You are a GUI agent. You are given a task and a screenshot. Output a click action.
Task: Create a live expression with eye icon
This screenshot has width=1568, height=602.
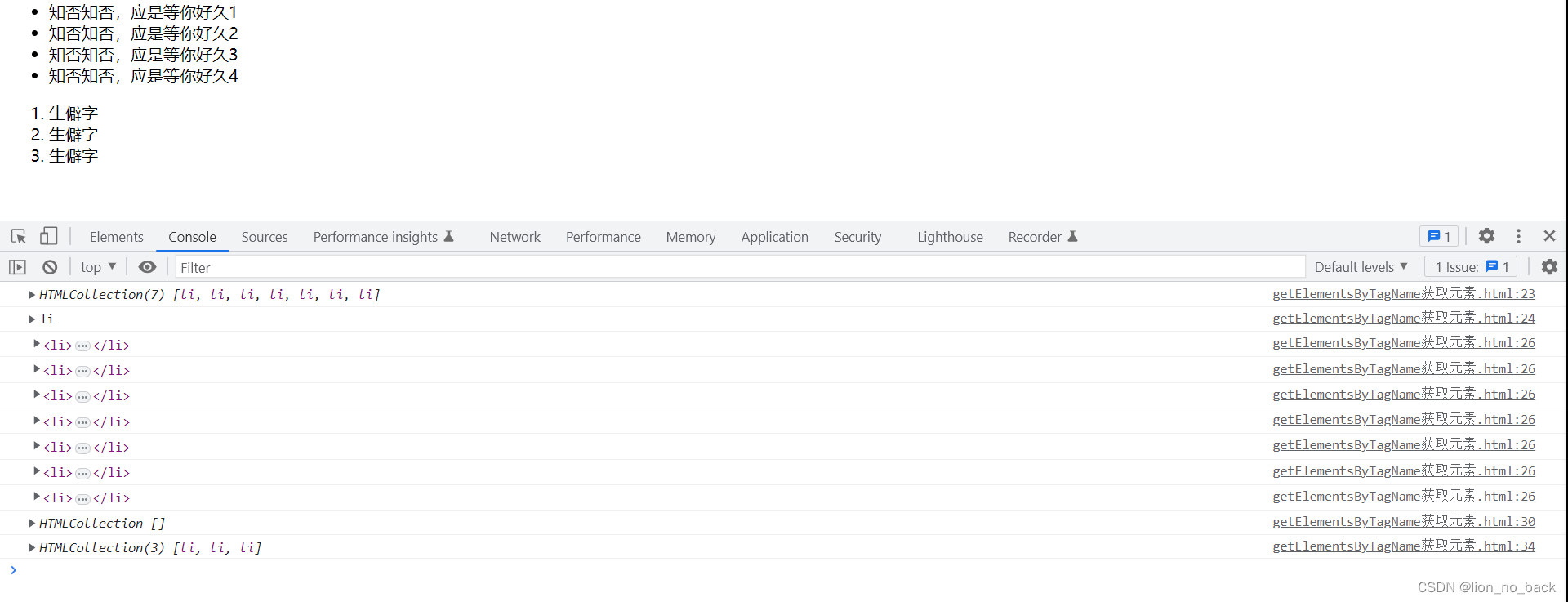coord(147,267)
